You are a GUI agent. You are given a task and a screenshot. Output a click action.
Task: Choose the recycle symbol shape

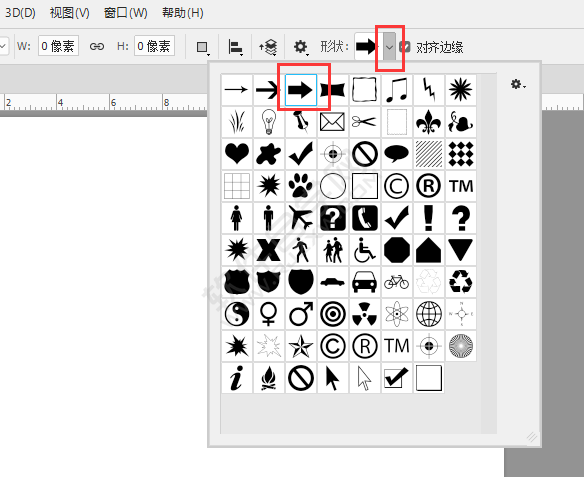461,282
